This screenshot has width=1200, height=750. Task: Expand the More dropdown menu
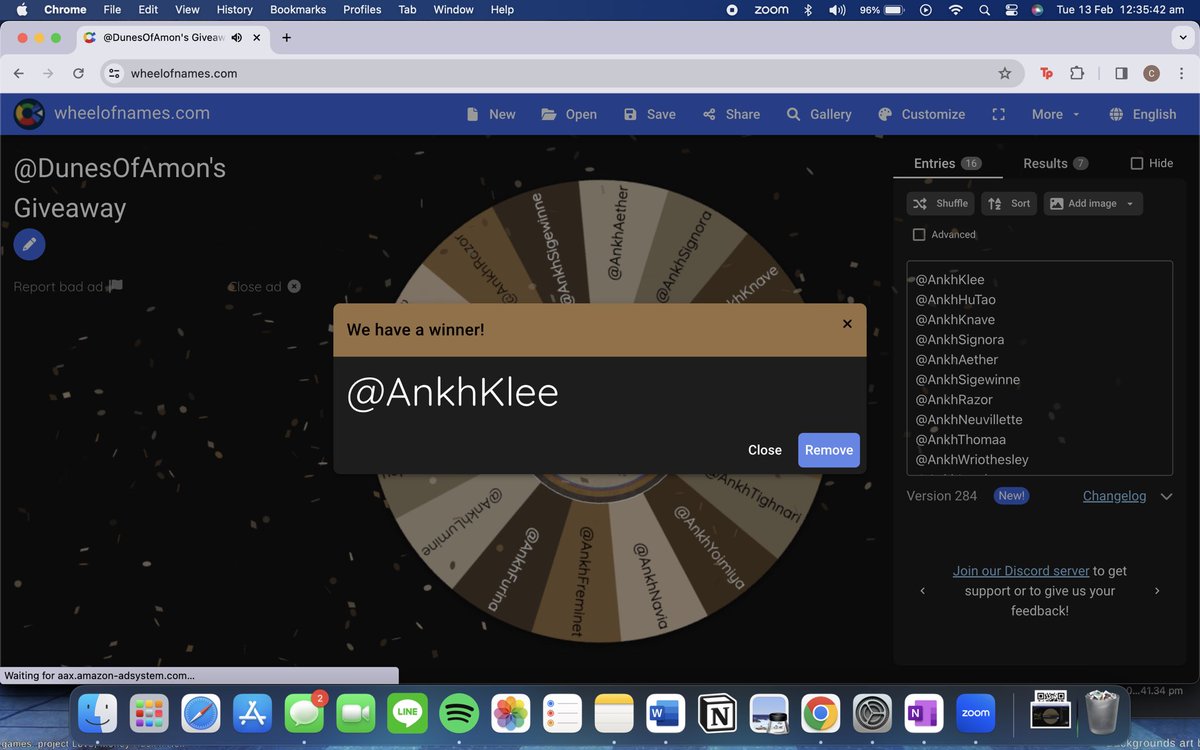tap(1056, 114)
